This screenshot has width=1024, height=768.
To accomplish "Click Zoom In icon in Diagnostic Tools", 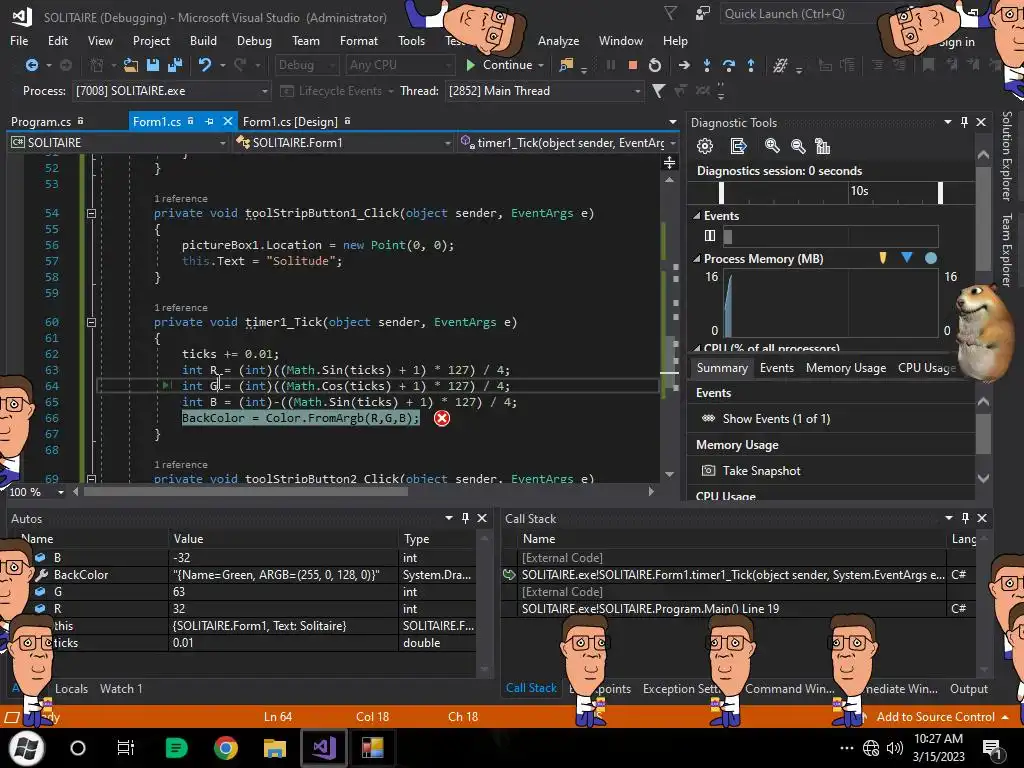I will (x=772, y=146).
